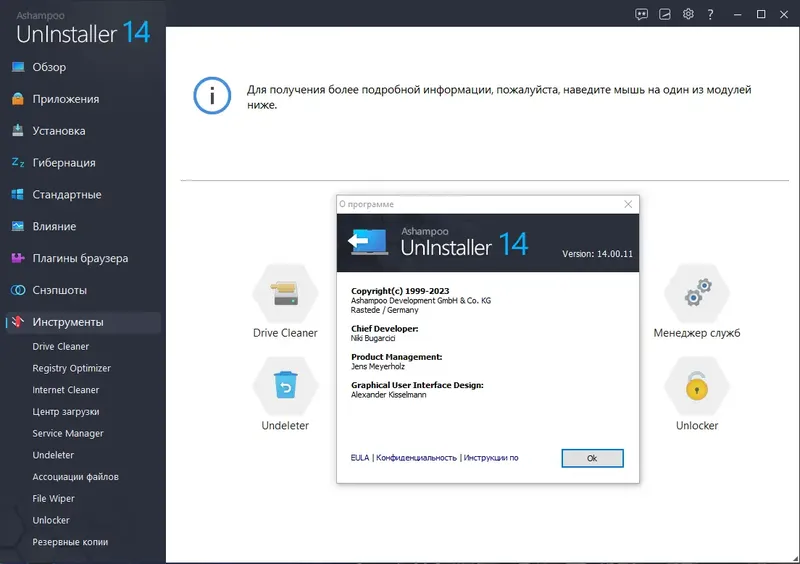Click the name Niki Bugarcici
The width and height of the screenshot is (800, 564).
(x=372, y=338)
